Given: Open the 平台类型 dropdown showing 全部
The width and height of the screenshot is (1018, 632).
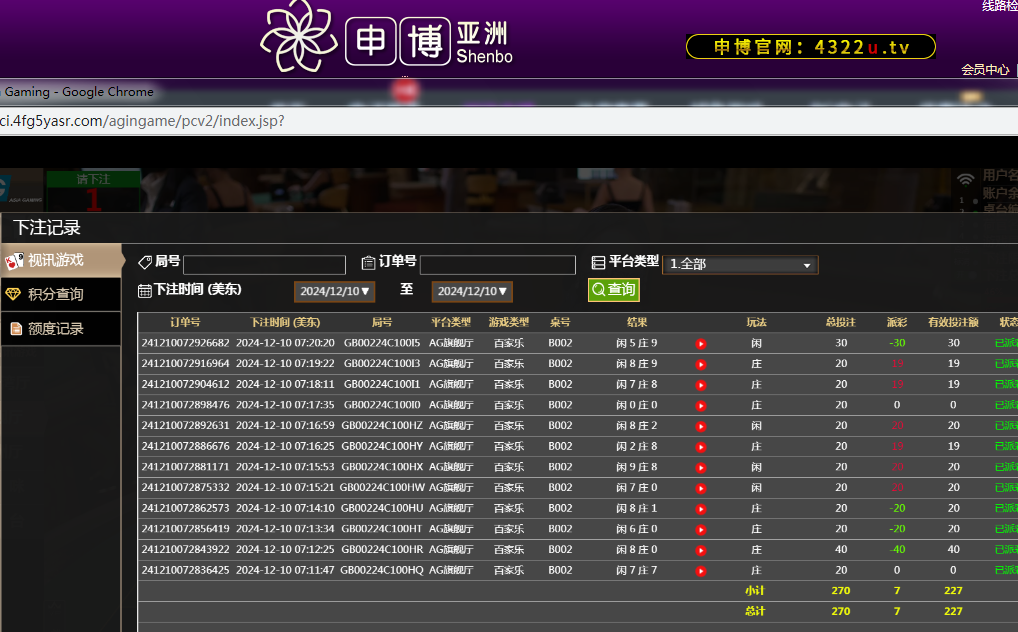Looking at the screenshot, I should pos(740,265).
